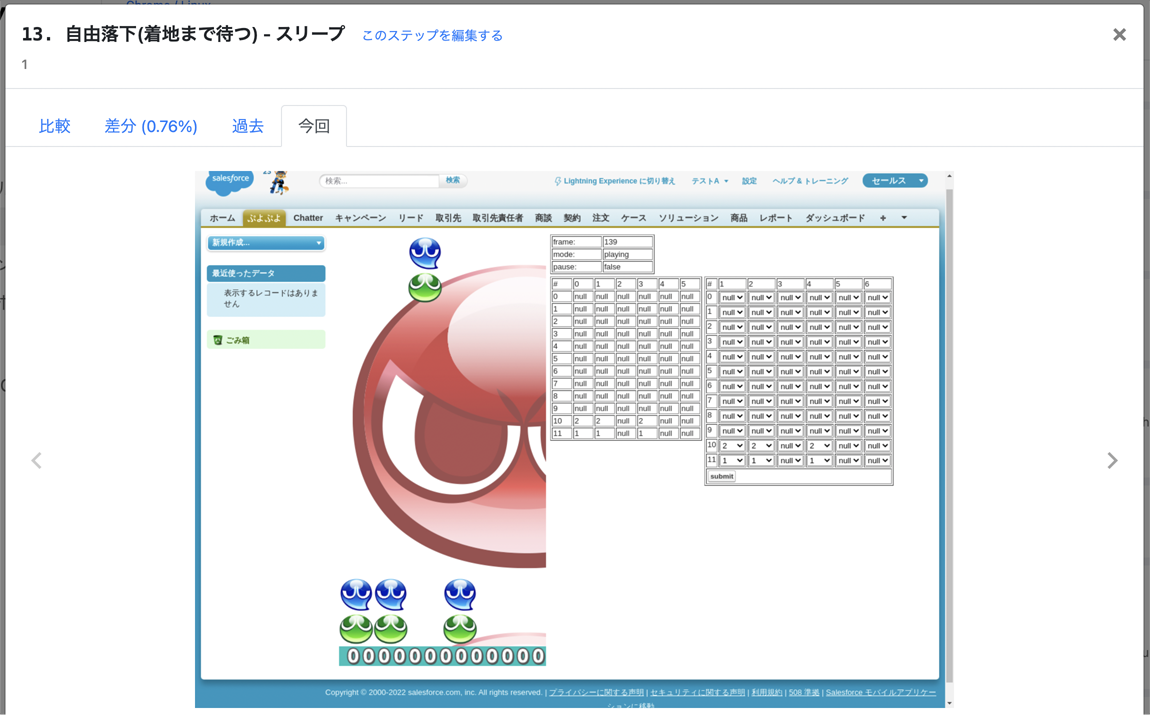The width and height of the screenshot is (1150, 715).
Task: Click the scroll-down arrow of screenshot scrollbar
Action: (x=949, y=703)
